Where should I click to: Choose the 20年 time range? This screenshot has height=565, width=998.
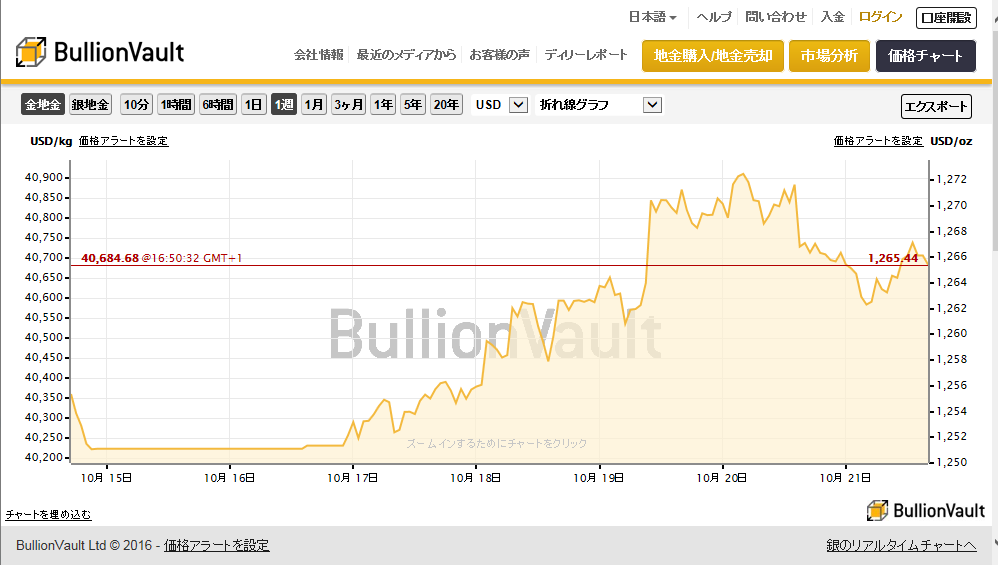(x=446, y=104)
